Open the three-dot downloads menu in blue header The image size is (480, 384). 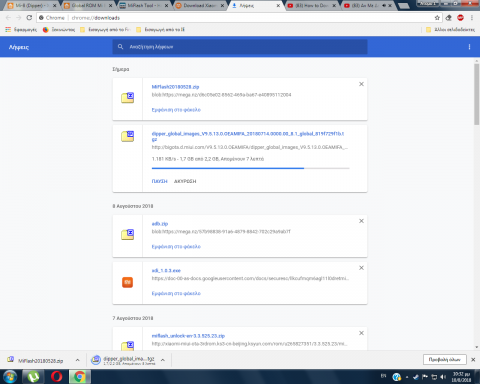pyautogui.click(x=469, y=47)
